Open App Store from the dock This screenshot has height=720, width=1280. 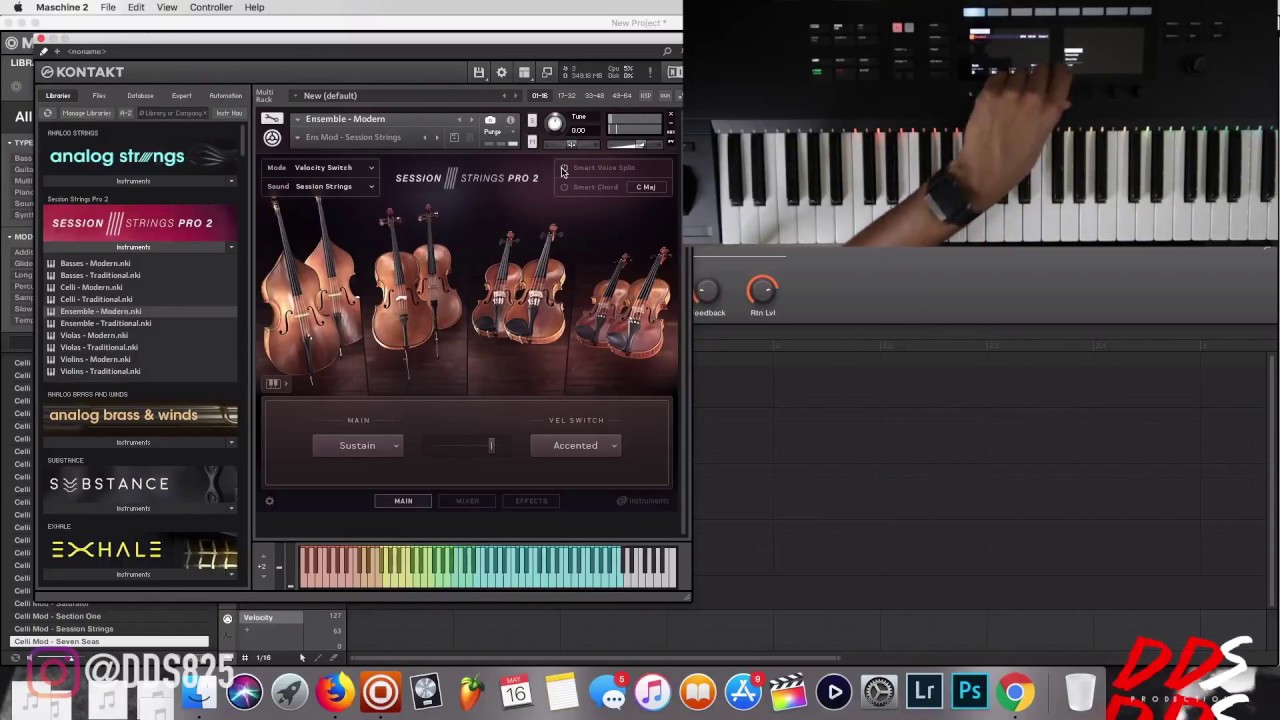743,691
